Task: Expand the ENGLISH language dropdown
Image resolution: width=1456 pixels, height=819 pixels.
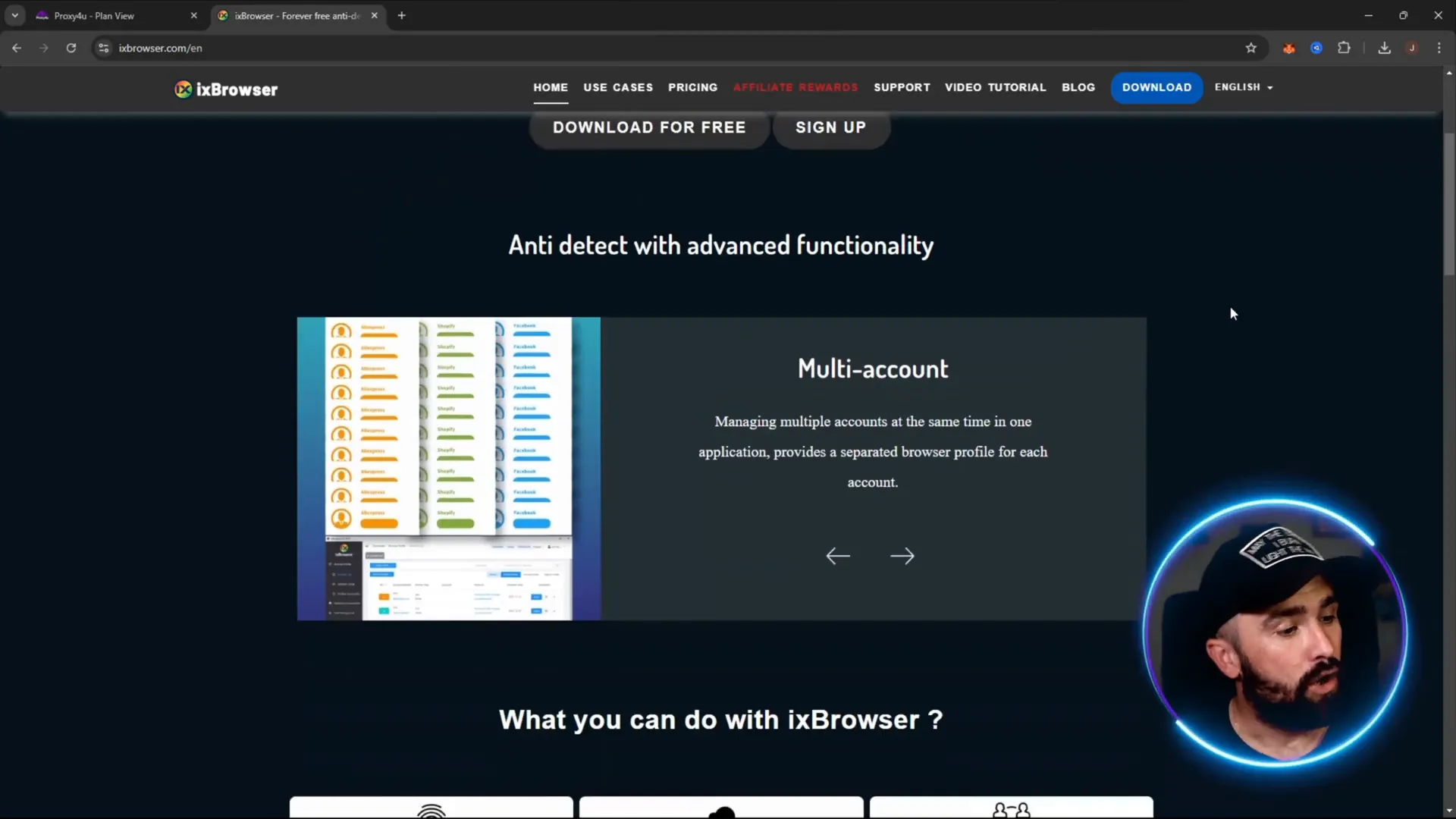Action: tap(1244, 87)
